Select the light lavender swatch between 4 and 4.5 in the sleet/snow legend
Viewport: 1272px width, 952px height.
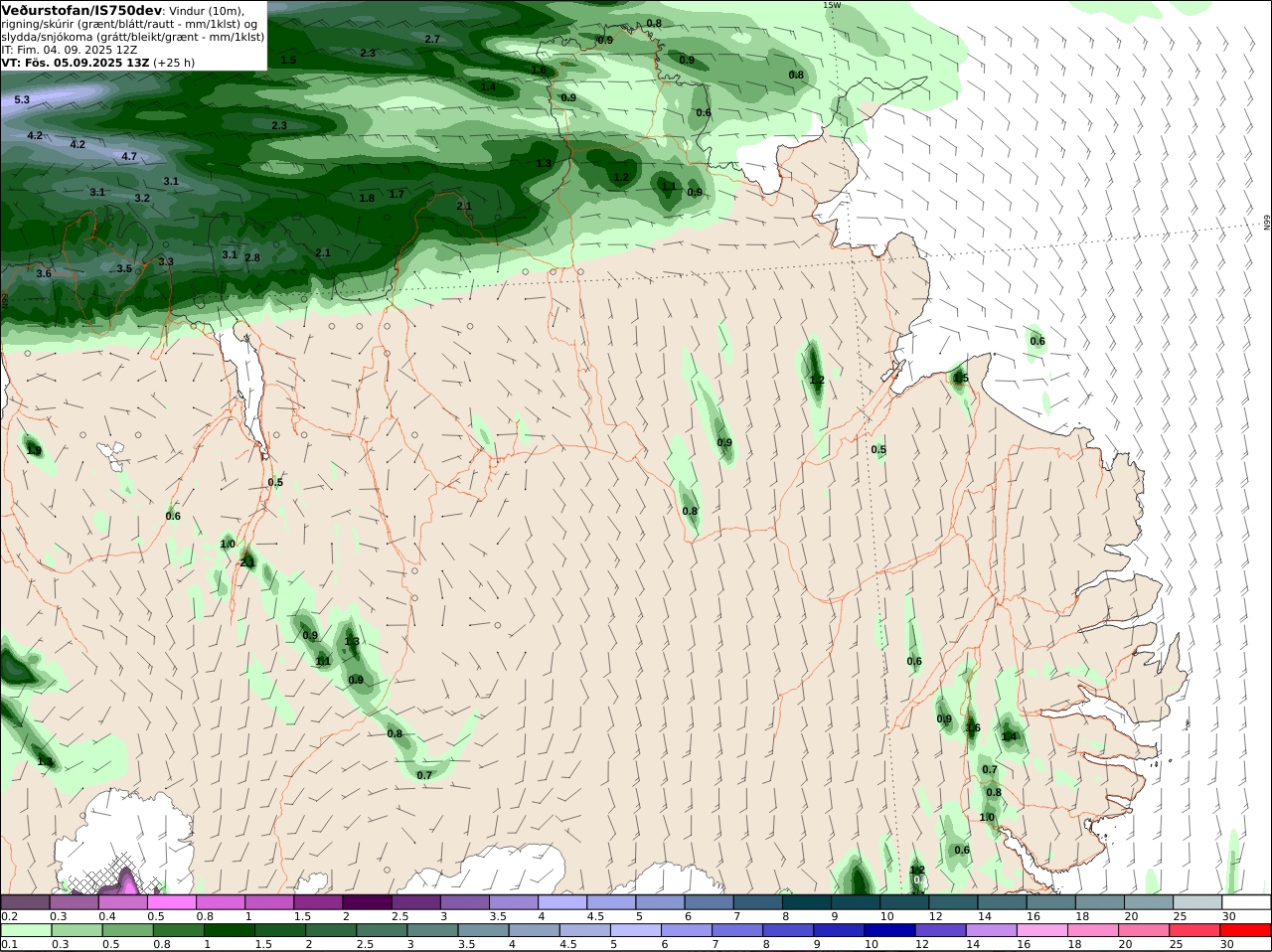[x=563, y=901]
